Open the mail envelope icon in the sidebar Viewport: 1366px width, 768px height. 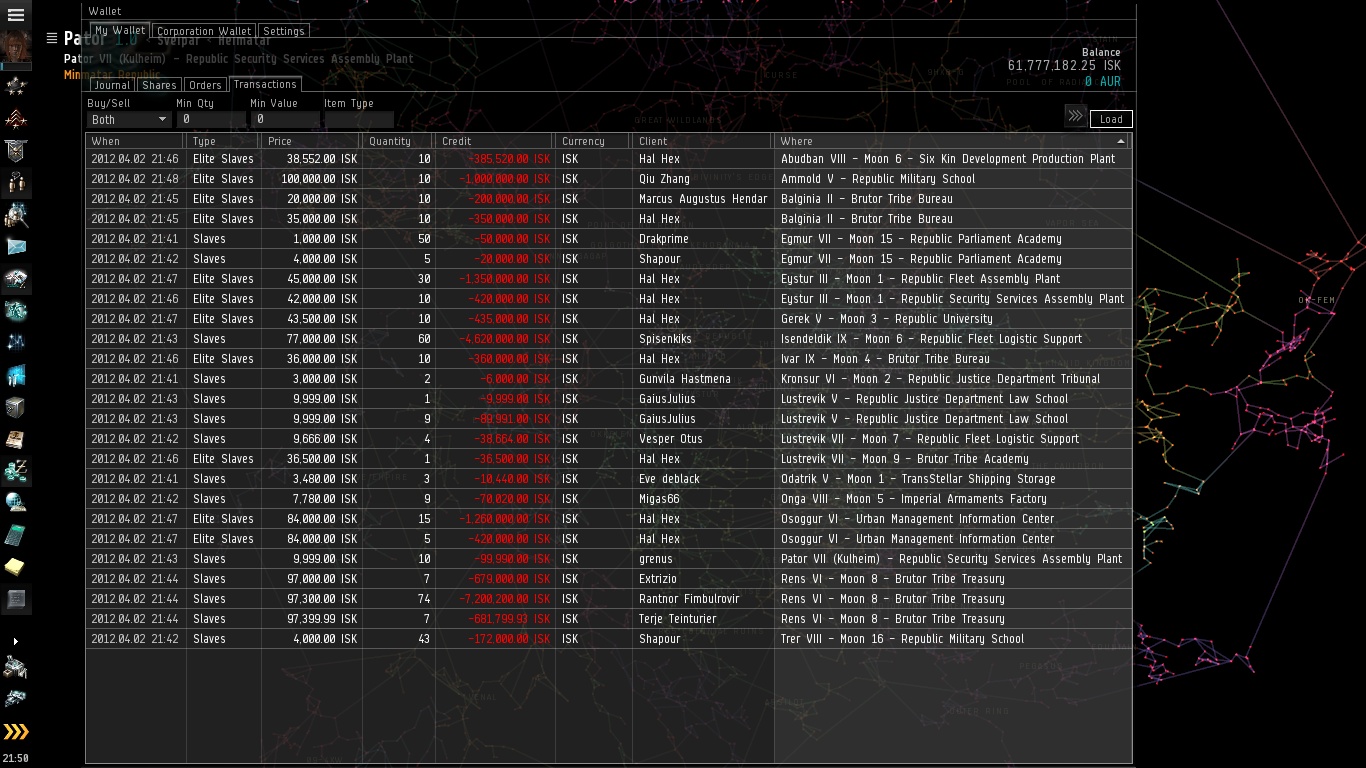[16, 246]
